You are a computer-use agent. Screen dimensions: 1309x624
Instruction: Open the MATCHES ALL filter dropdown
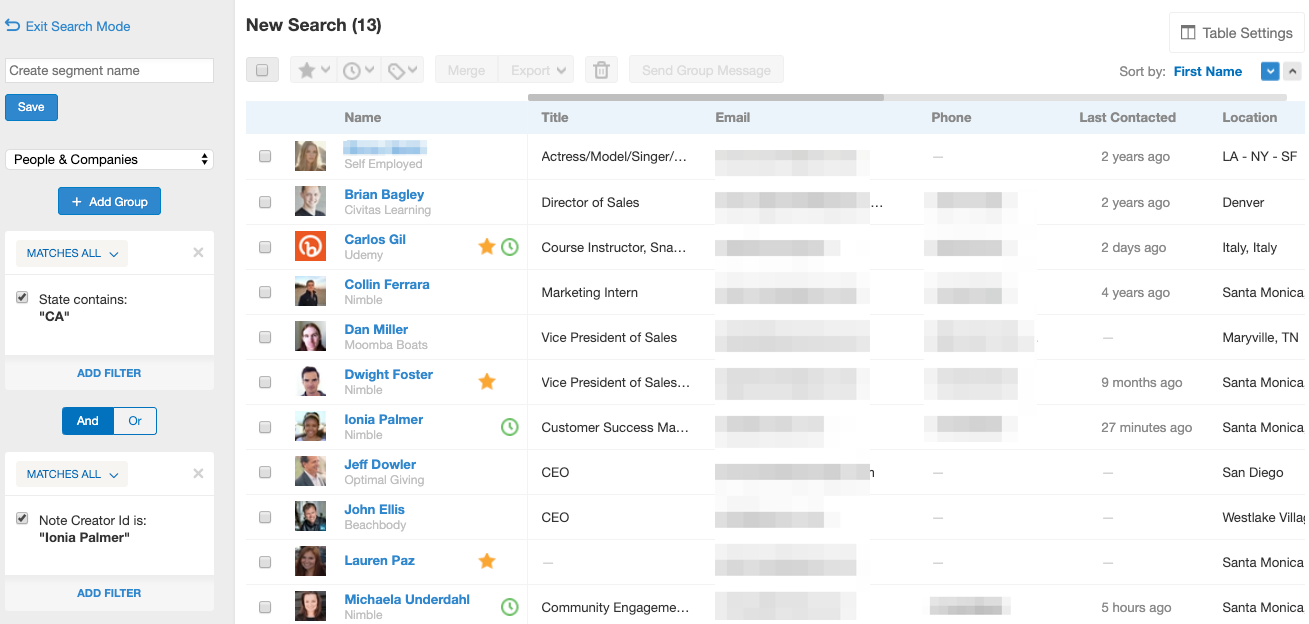click(x=71, y=253)
